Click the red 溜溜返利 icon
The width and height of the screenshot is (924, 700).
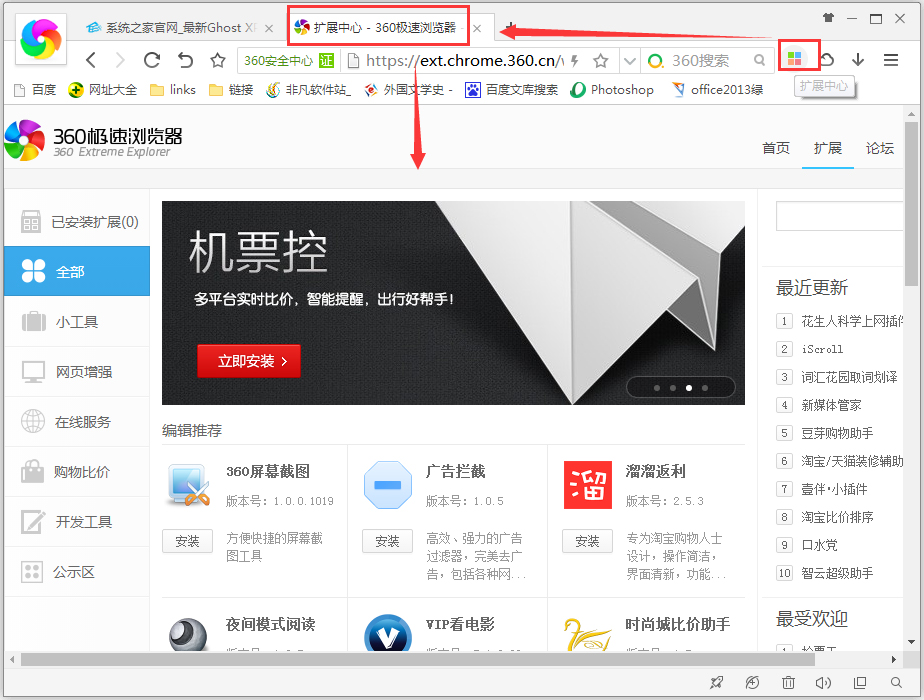click(588, 485)
